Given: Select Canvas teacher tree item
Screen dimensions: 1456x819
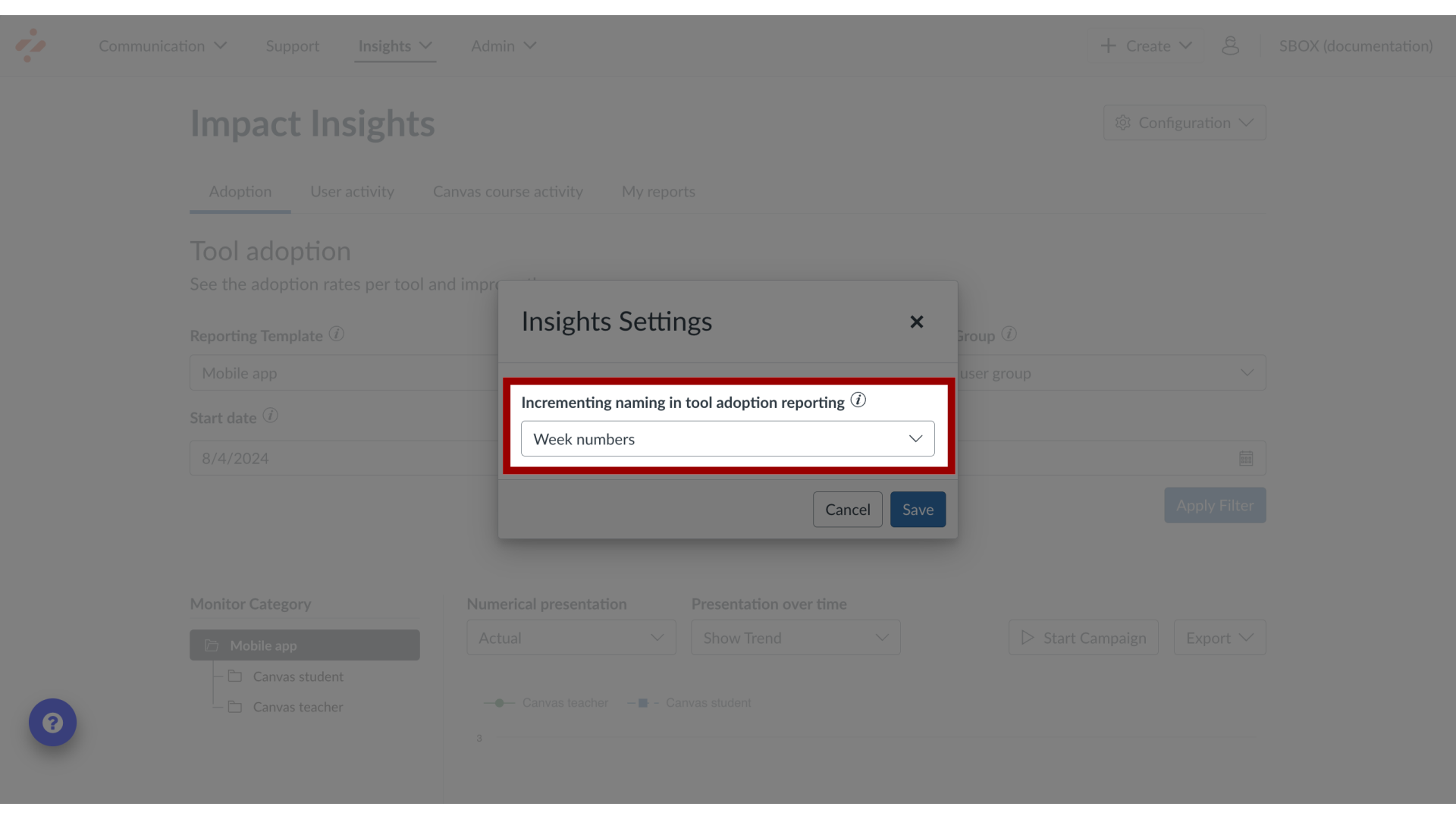Looking at the screenshot, I should point(297,706).
